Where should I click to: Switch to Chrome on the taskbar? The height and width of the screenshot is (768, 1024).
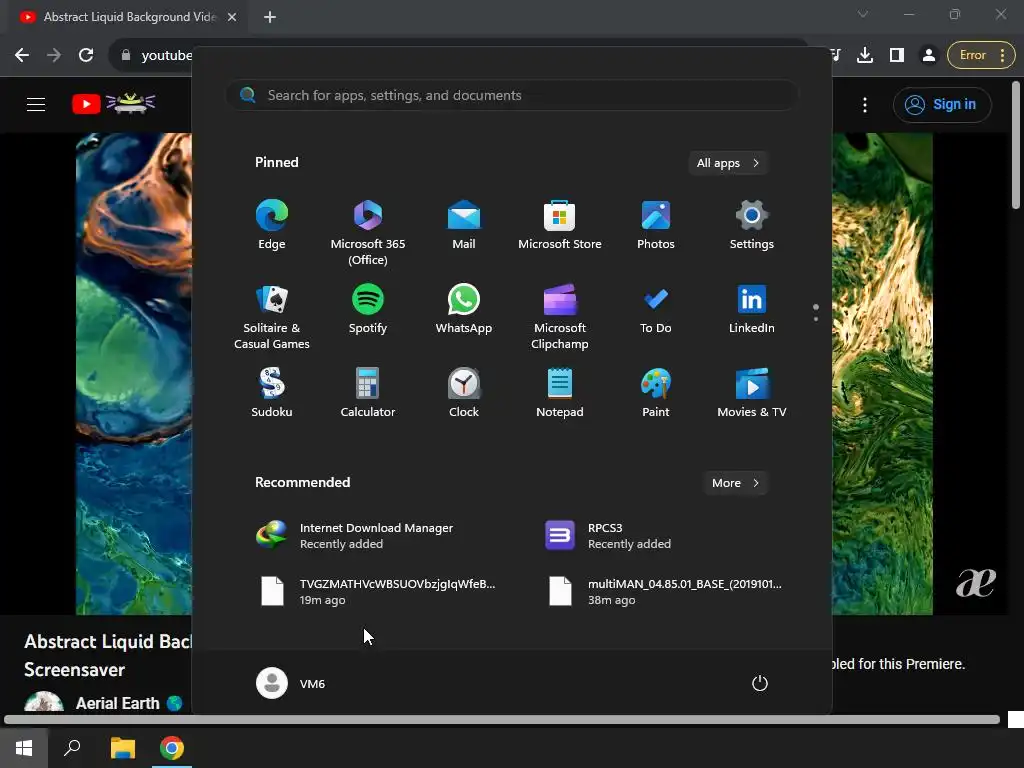tap(172, 748)
